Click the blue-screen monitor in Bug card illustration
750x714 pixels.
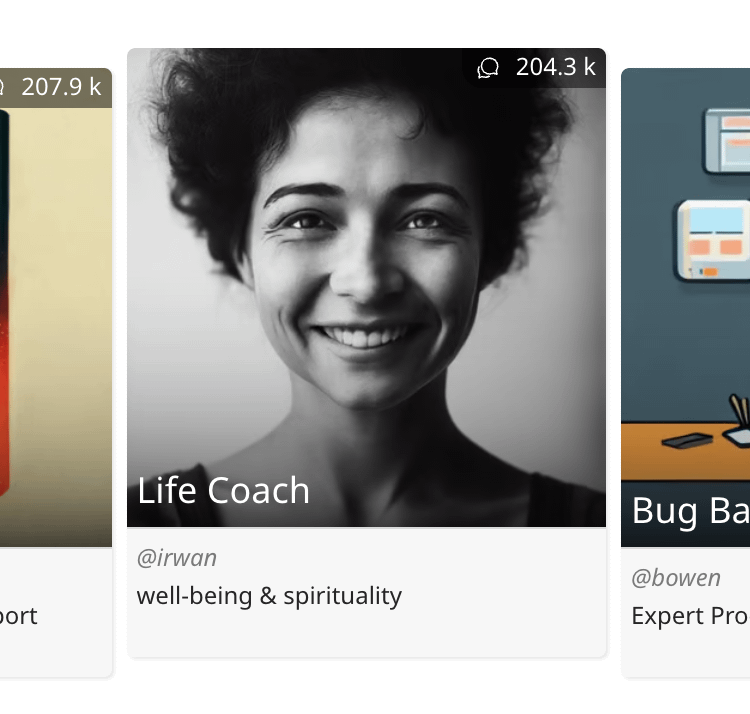713,241
